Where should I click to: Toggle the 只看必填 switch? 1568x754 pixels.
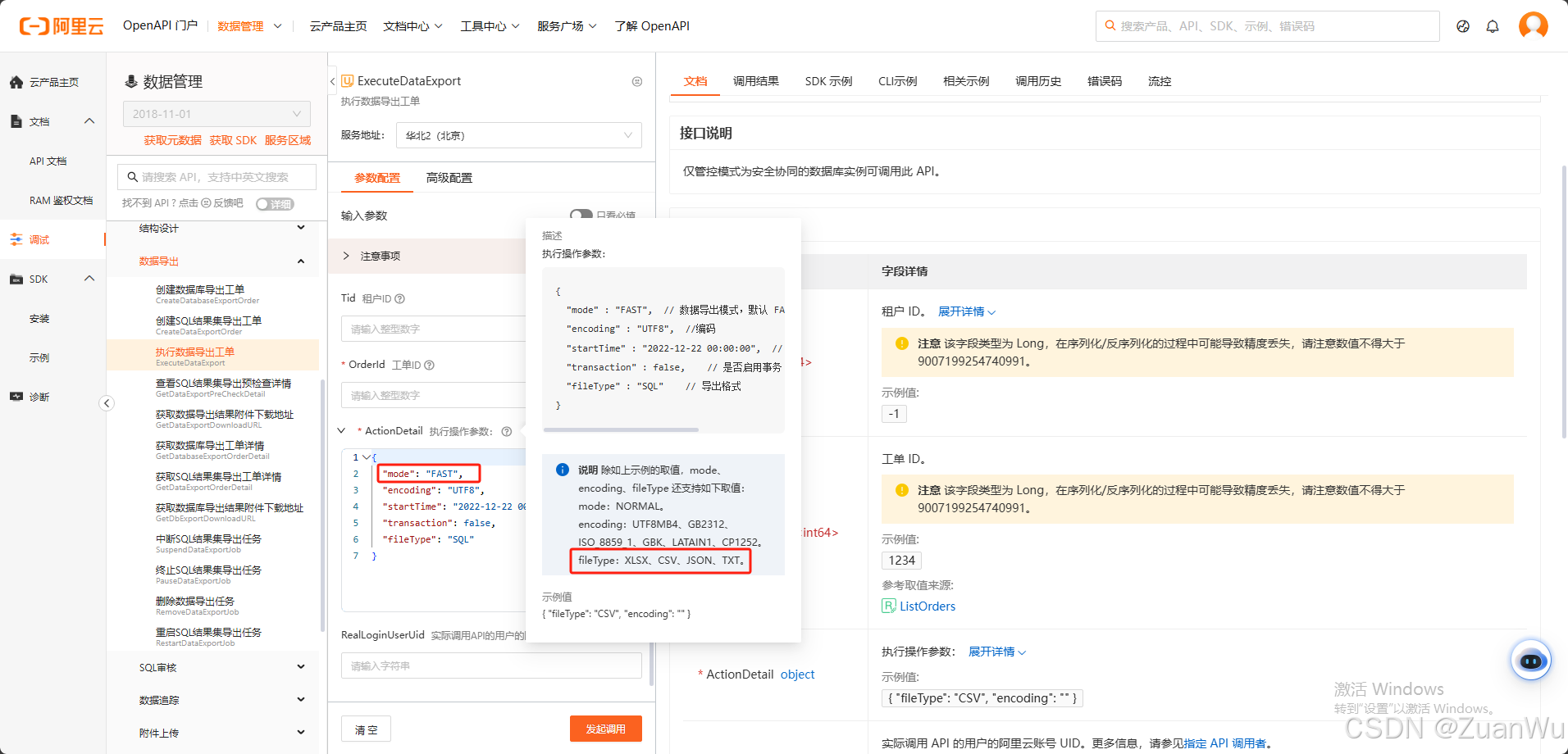[581, 215]
